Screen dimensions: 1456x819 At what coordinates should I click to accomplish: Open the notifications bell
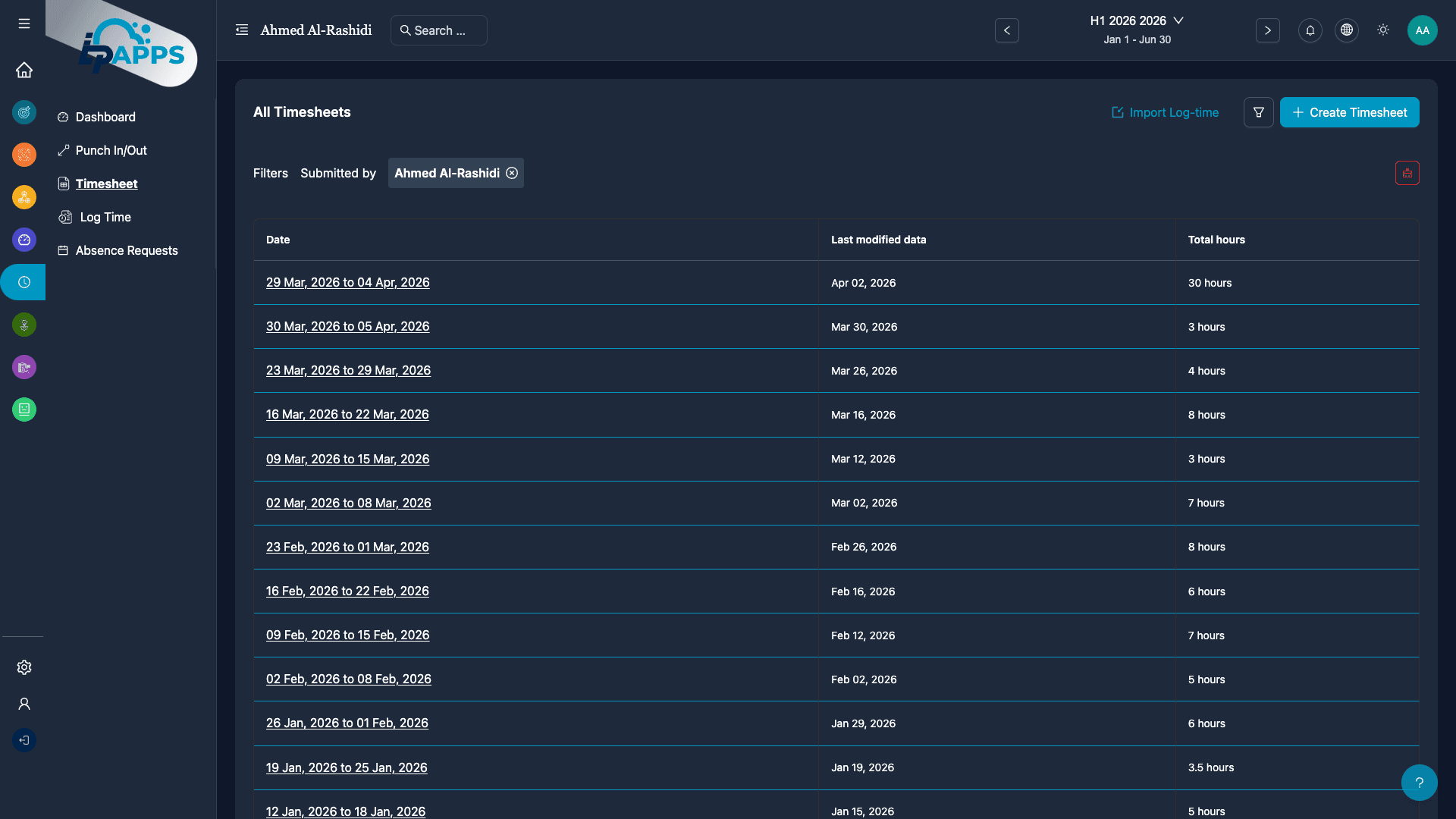click(1310, 30)
